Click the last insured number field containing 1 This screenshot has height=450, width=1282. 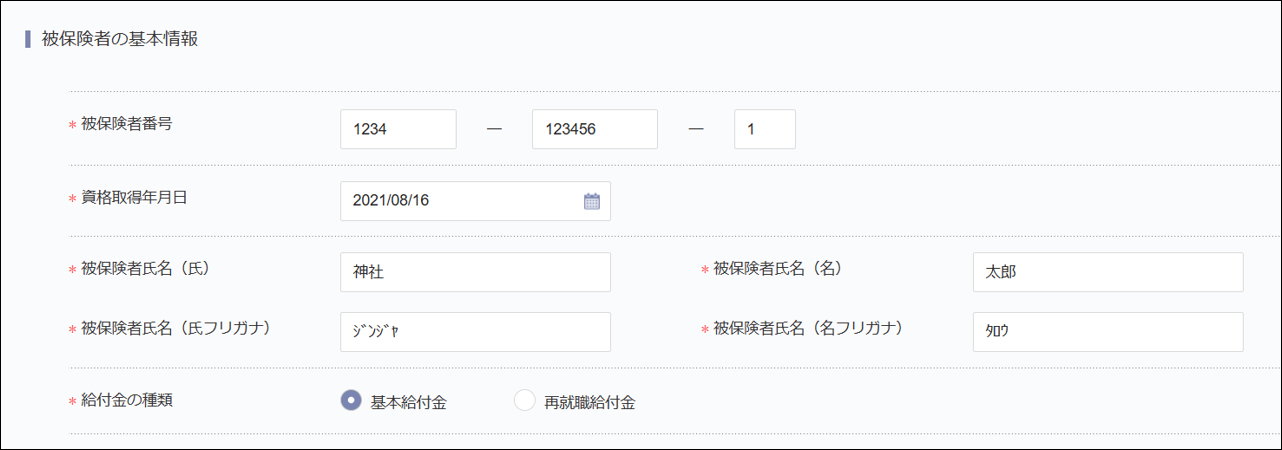pos(765,129)
